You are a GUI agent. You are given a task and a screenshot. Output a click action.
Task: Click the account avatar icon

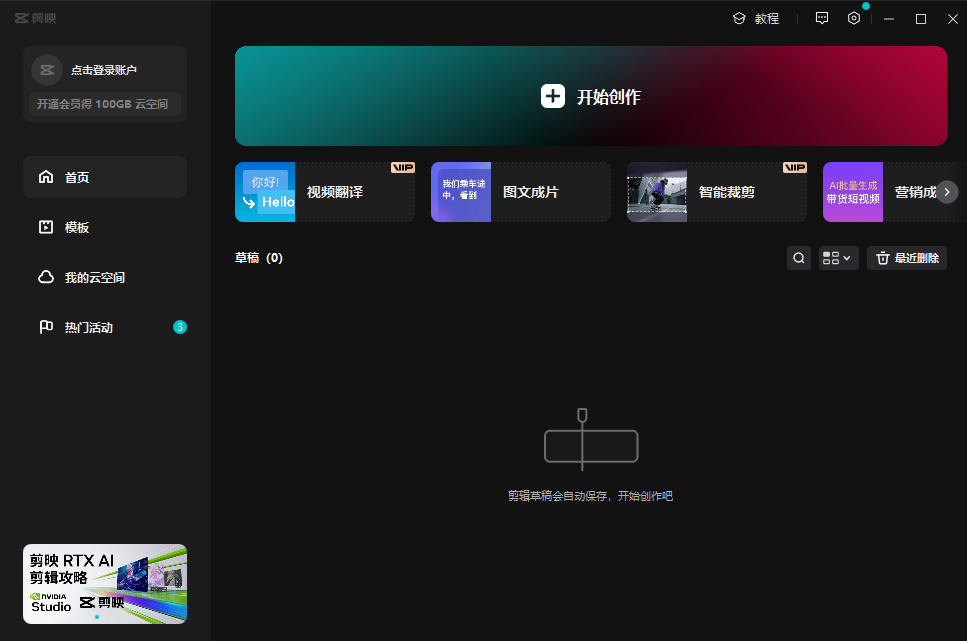(47, 70)
